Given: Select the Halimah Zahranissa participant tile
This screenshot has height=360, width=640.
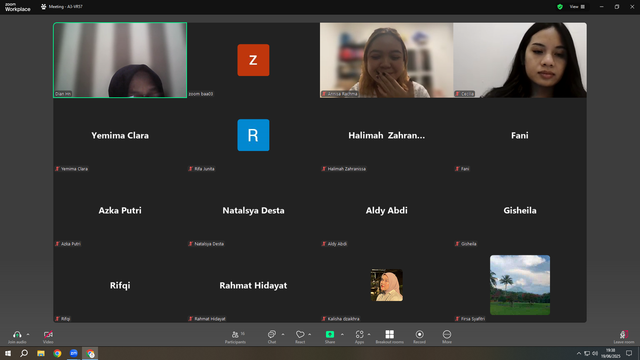Looking at the screenshot, I should click(387, 135).
